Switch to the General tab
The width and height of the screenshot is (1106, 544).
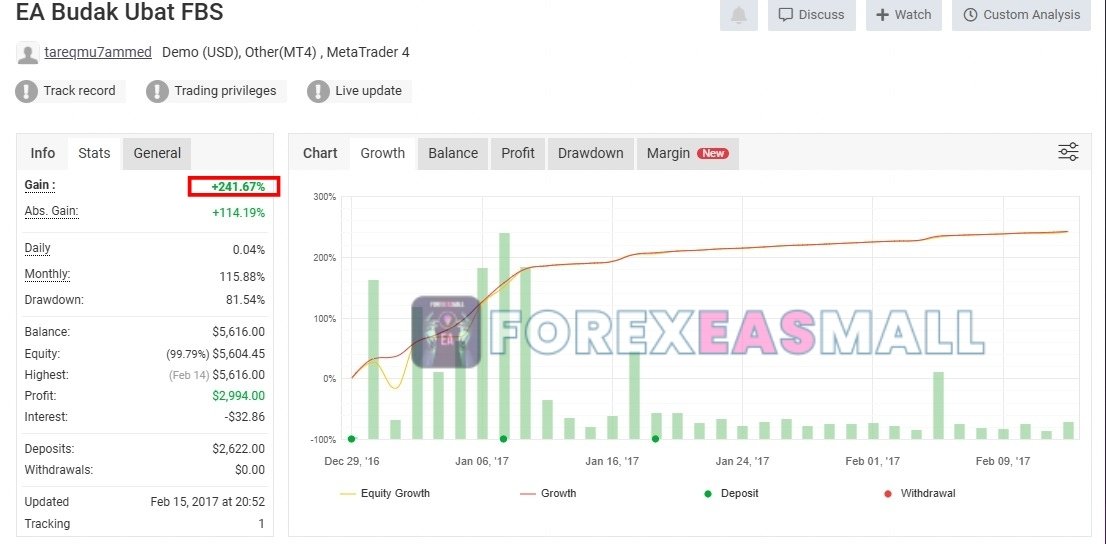click(x=157, y=153)
